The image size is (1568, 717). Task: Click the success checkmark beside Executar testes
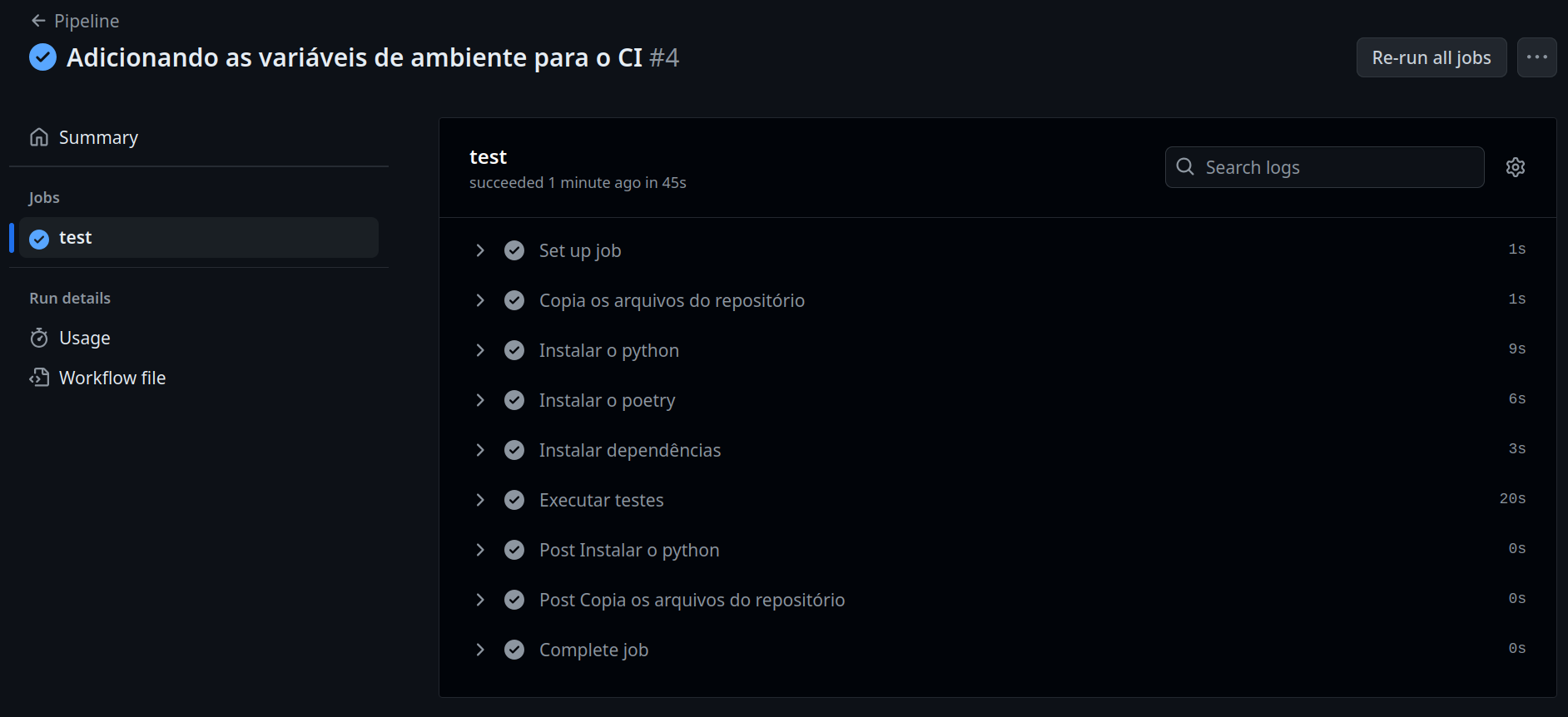click(x=514, y=500)
